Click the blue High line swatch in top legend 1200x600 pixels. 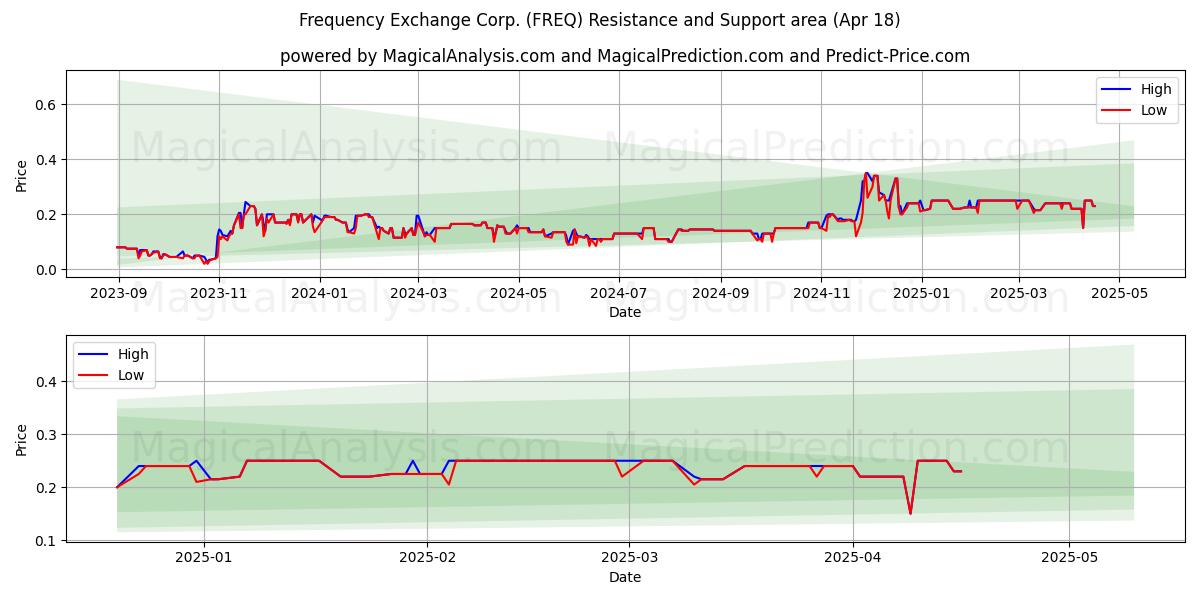[1117, 90]
